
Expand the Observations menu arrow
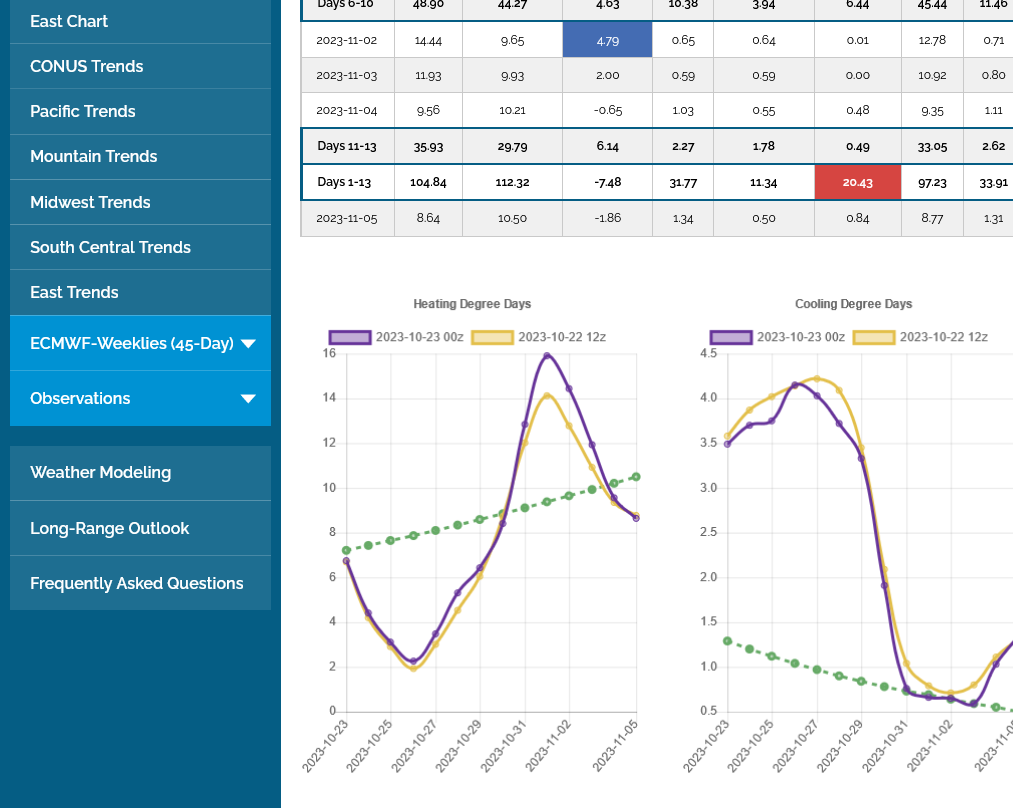[248, 399]
